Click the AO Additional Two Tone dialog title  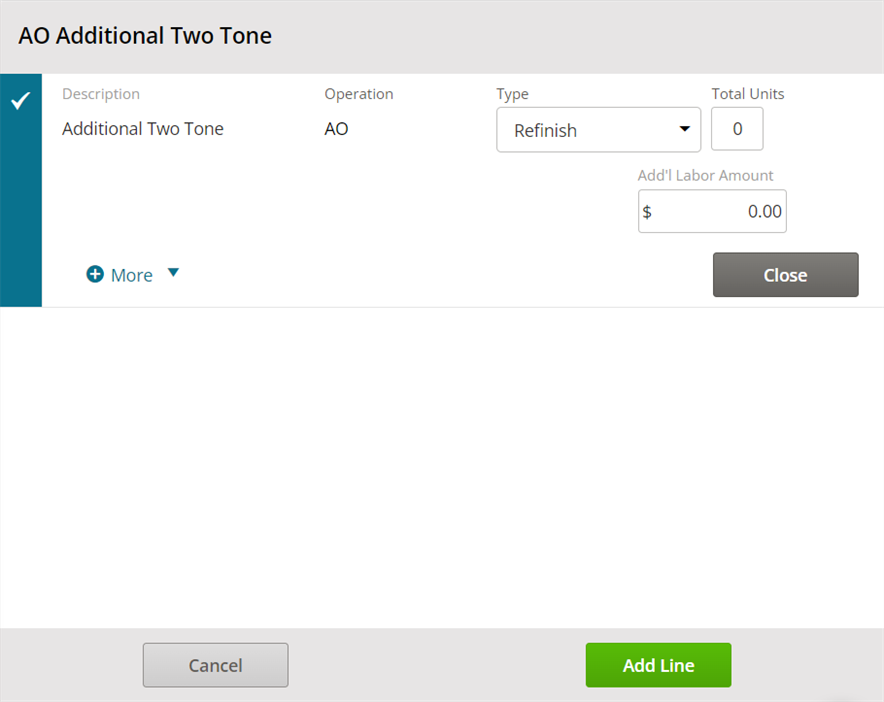pyautogui.click(x=145, y=36)
